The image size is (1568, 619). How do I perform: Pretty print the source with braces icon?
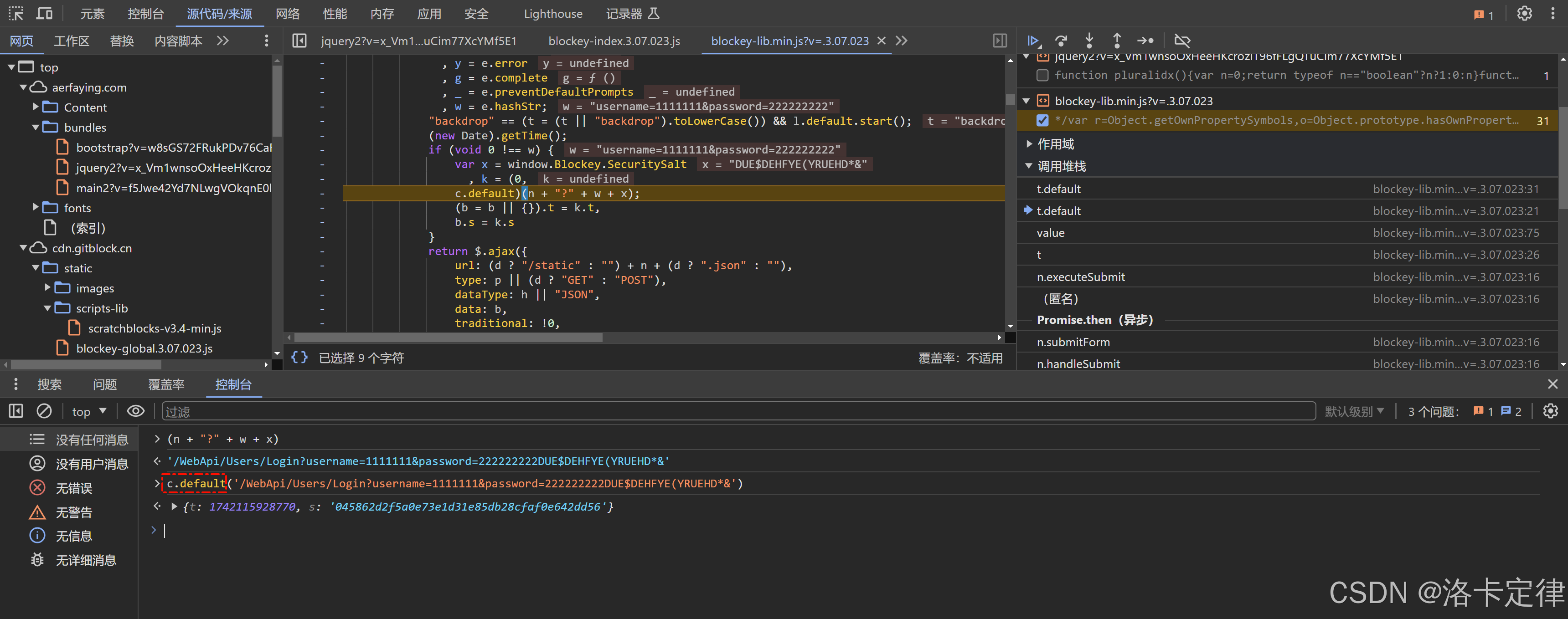click(299, 358)
